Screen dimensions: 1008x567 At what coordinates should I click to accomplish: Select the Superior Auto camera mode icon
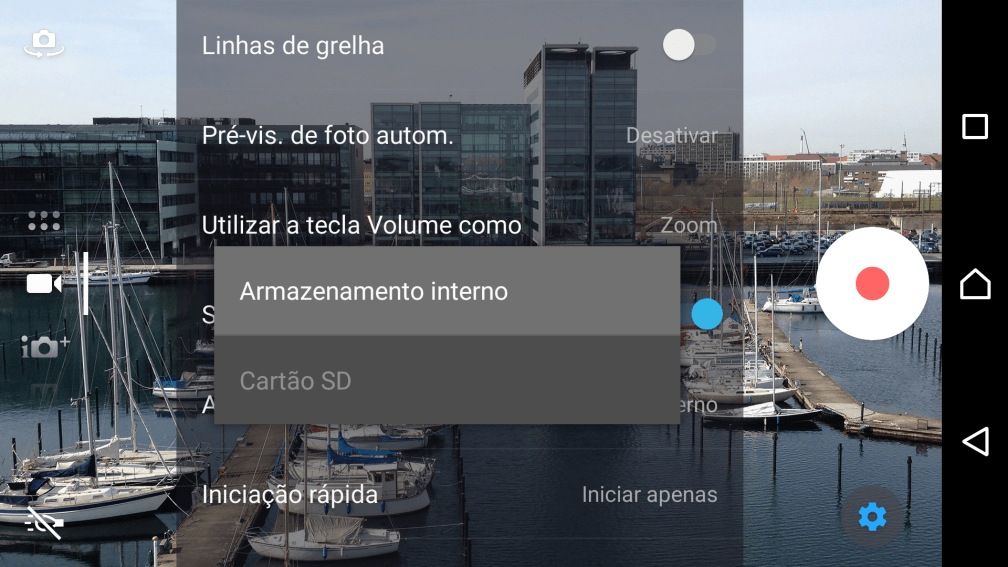click(x=45, y=346)
